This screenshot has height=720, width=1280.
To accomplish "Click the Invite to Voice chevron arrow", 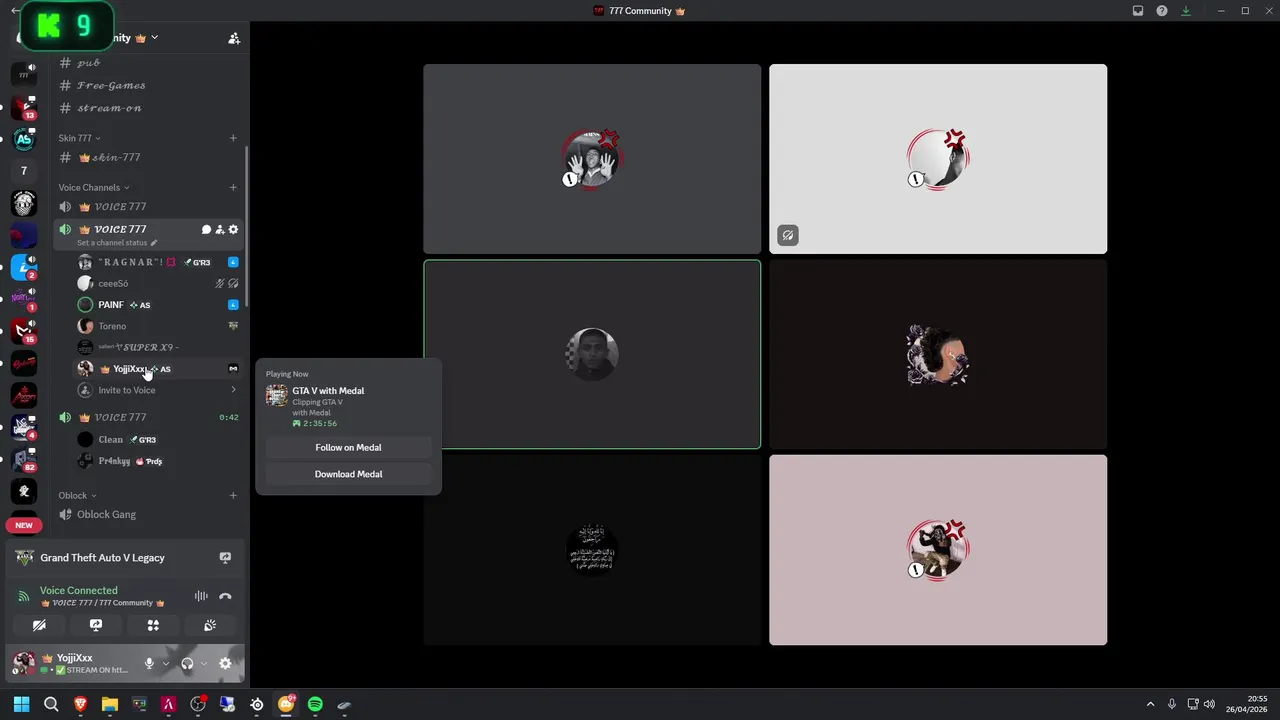I will [233, 390].
